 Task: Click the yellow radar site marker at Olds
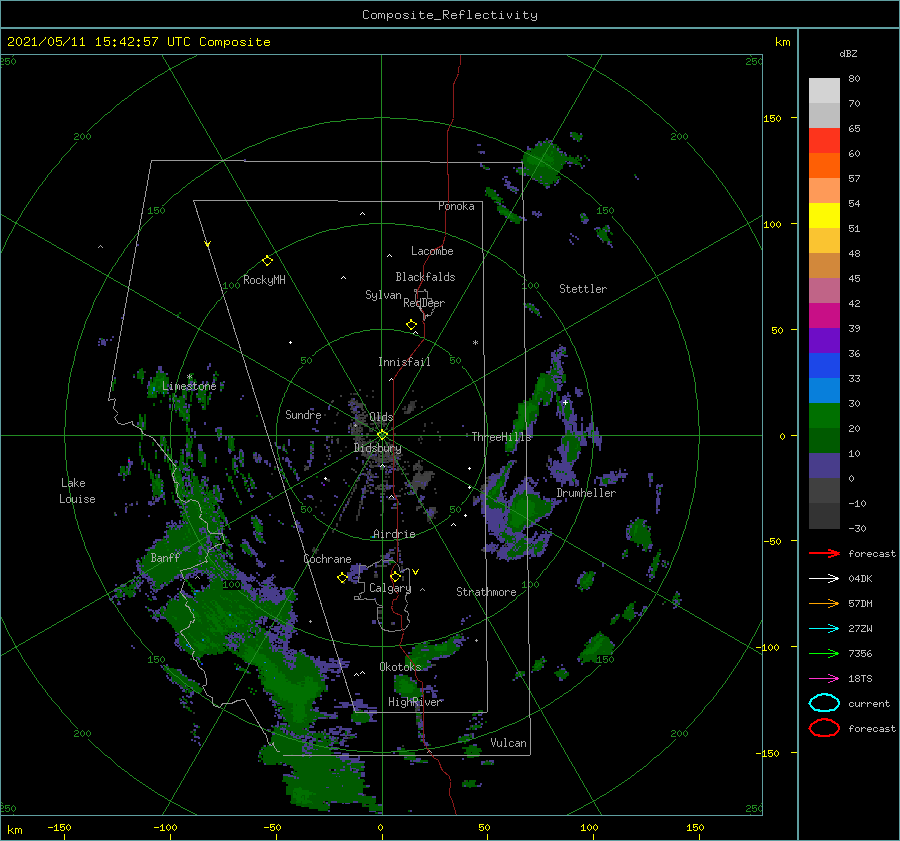coord(382,435)
